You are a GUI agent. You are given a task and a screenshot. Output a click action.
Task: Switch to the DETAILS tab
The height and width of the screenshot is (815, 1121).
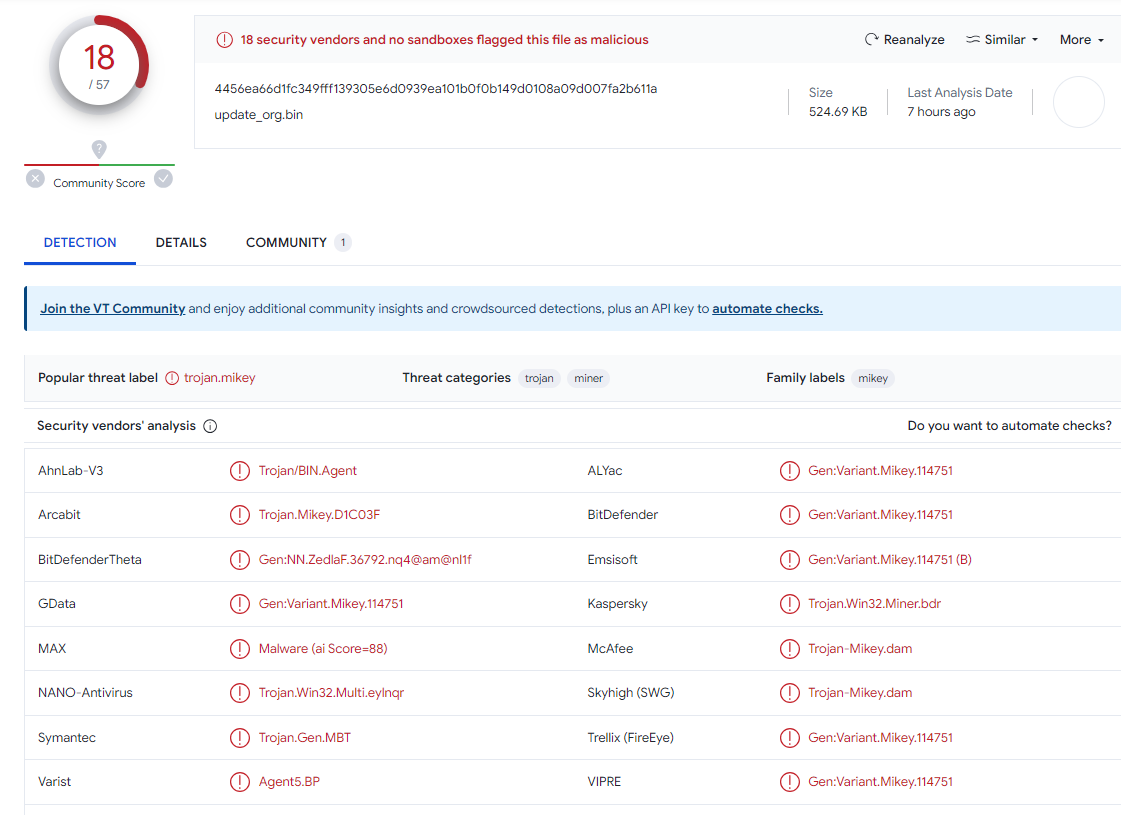click(x=181, y=243)
